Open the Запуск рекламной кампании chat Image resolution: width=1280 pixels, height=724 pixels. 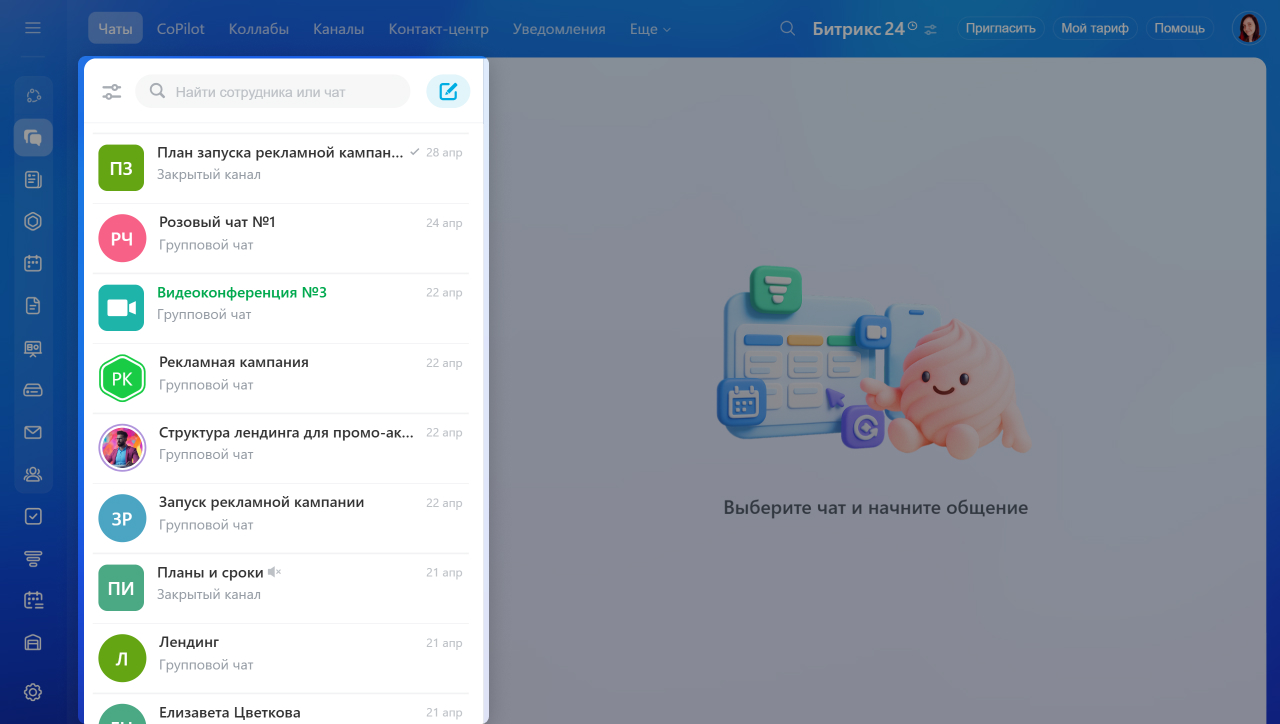pyautogui.click(x=281, y=518)
